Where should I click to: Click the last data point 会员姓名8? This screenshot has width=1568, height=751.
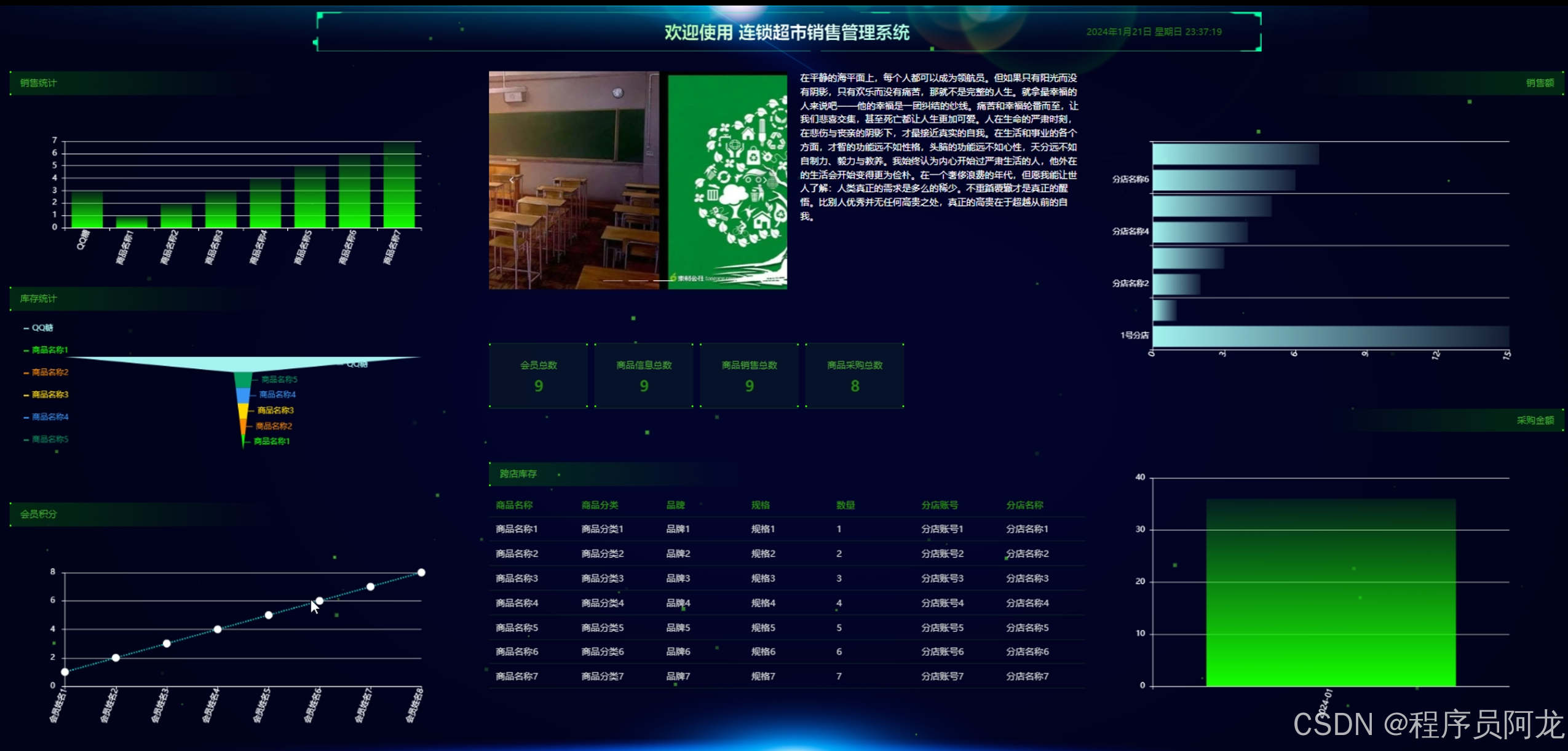pyautogui.click(x=421, y=572)
